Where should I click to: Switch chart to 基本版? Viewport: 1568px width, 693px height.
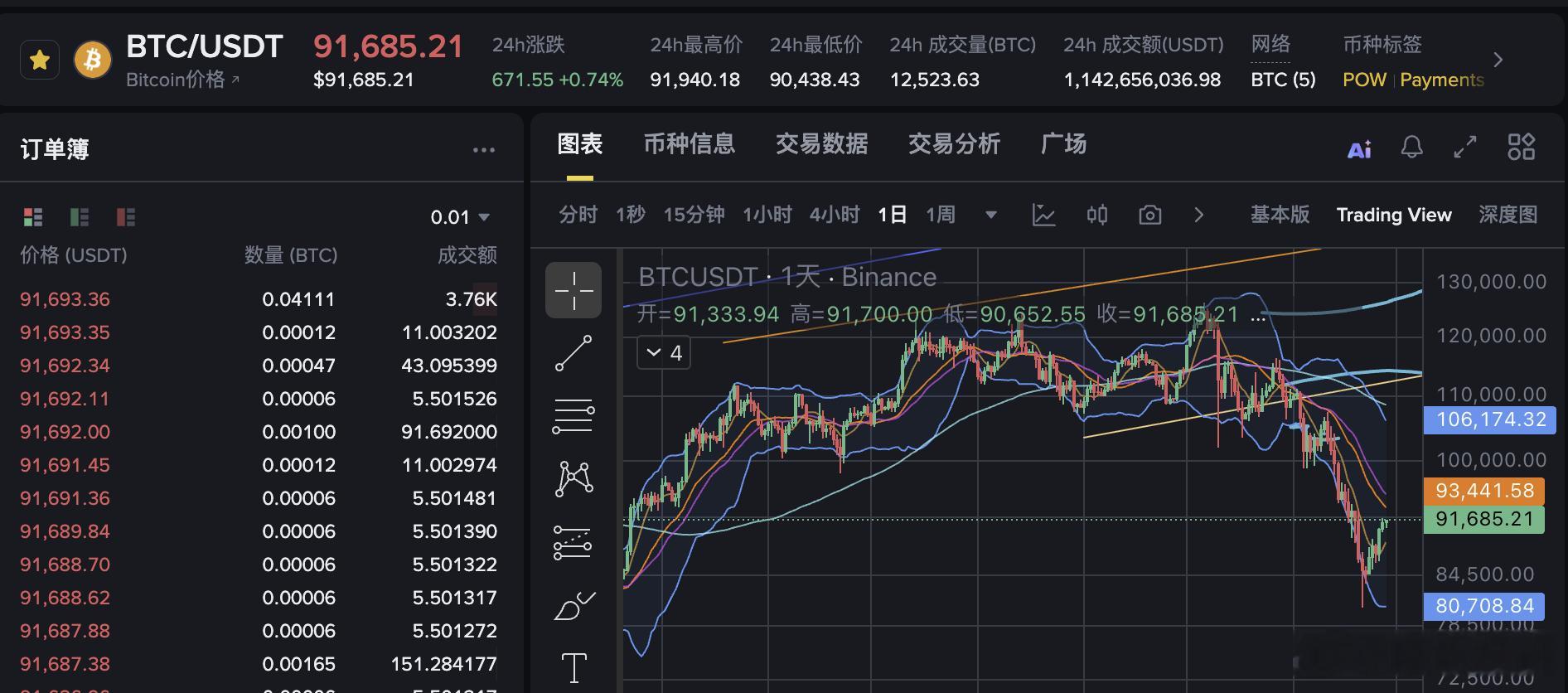coord(1280,215)
